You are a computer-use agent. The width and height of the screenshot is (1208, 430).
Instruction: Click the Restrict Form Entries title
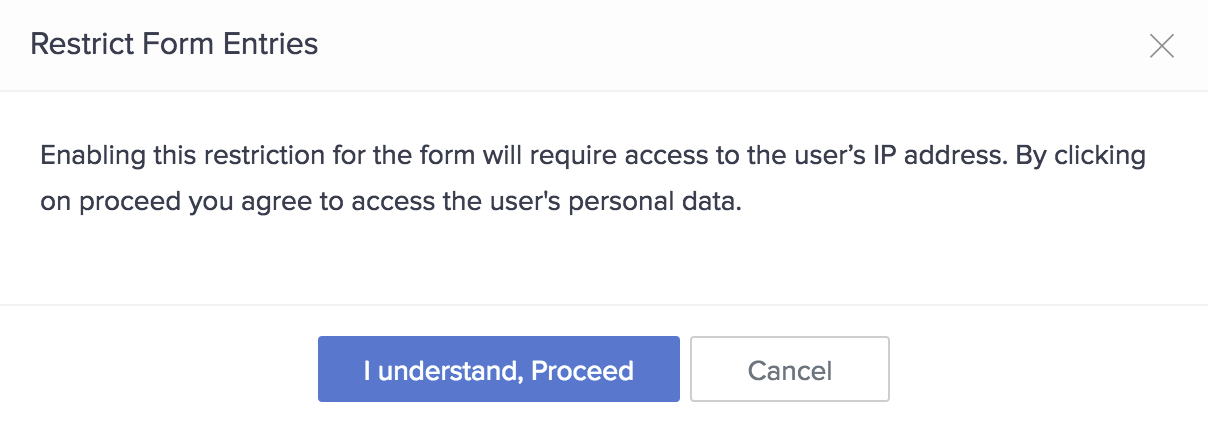(x=174, y=44)
